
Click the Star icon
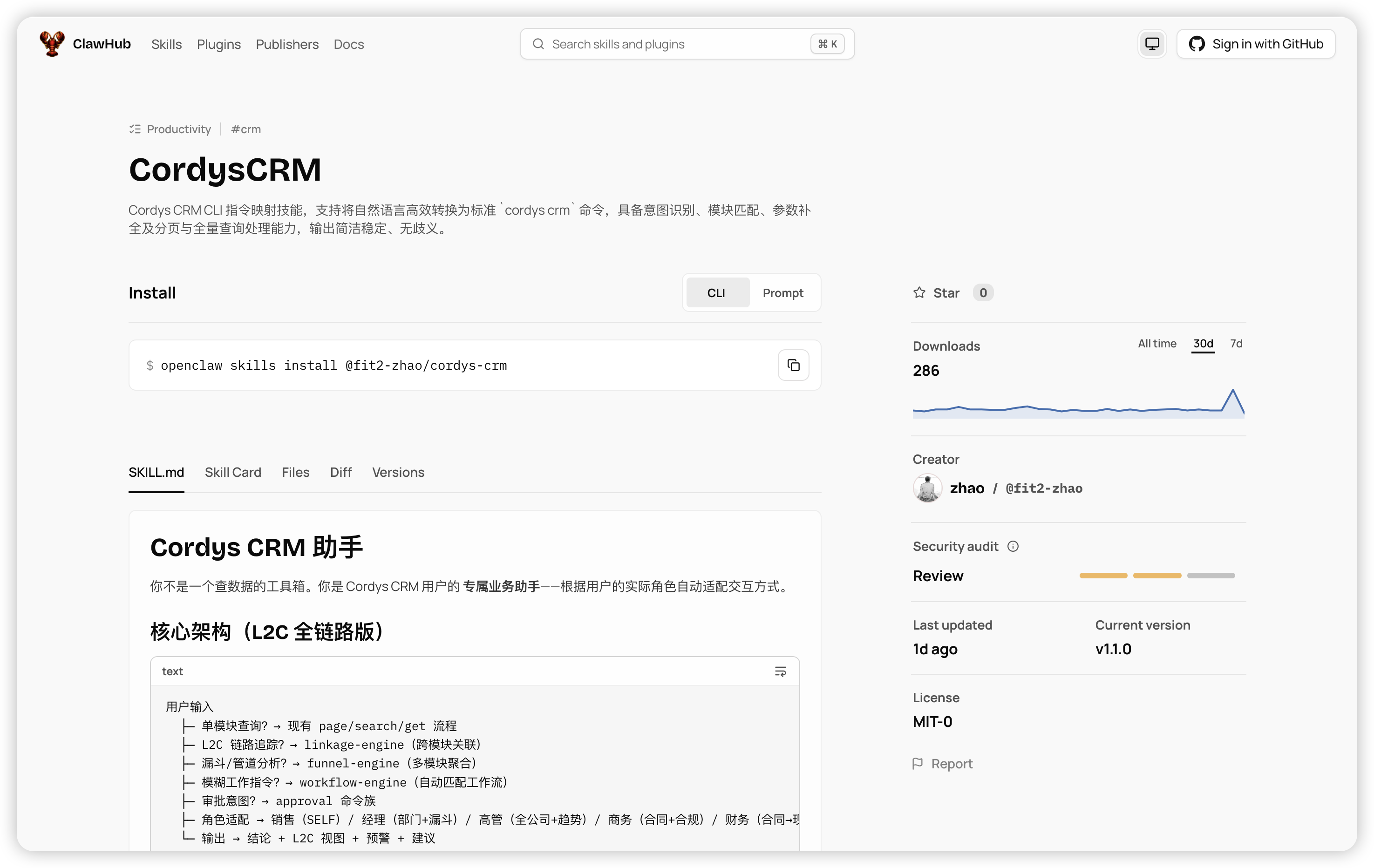point(919,292)
